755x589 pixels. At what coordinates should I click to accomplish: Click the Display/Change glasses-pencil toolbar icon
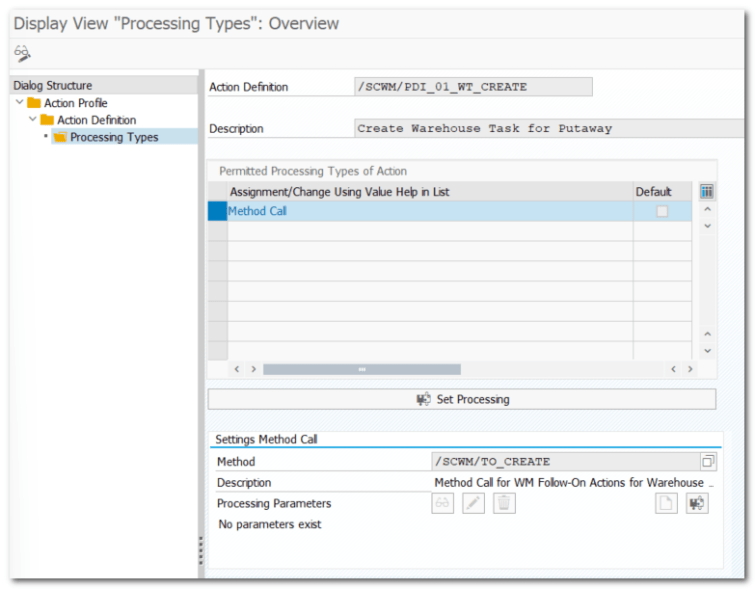22,53
